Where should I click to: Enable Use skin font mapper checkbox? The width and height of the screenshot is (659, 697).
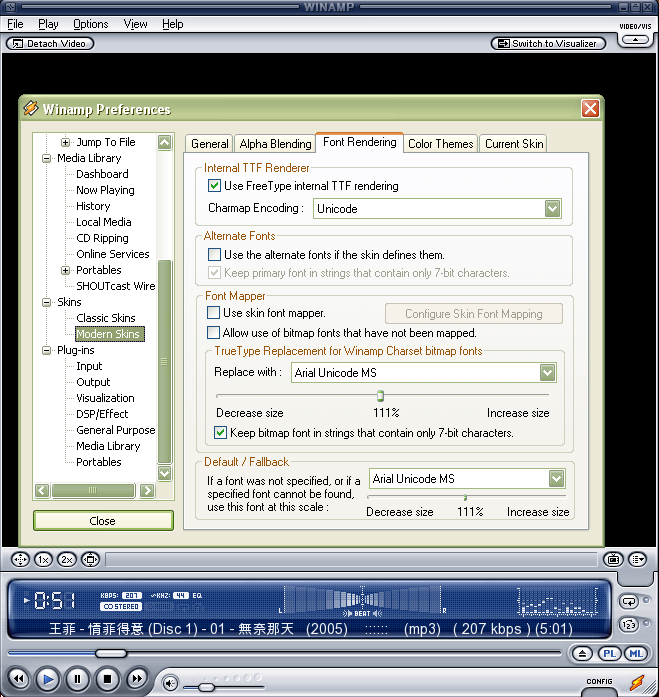click(213, 312)
